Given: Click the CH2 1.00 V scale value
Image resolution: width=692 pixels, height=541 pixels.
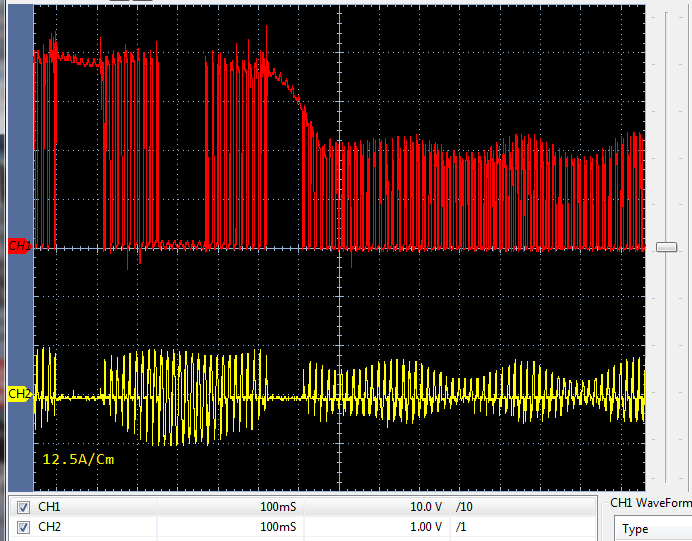Looking at the screenshot, I should tap(426, 527).
